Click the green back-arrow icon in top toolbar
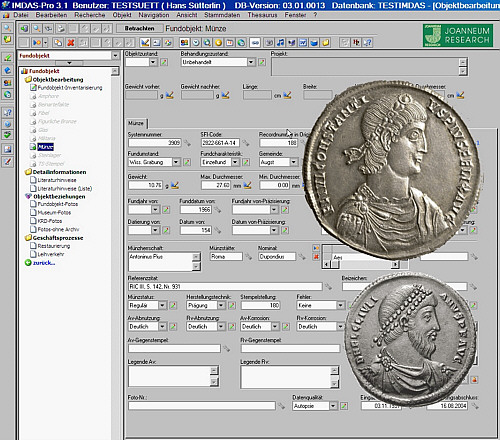 24,29
